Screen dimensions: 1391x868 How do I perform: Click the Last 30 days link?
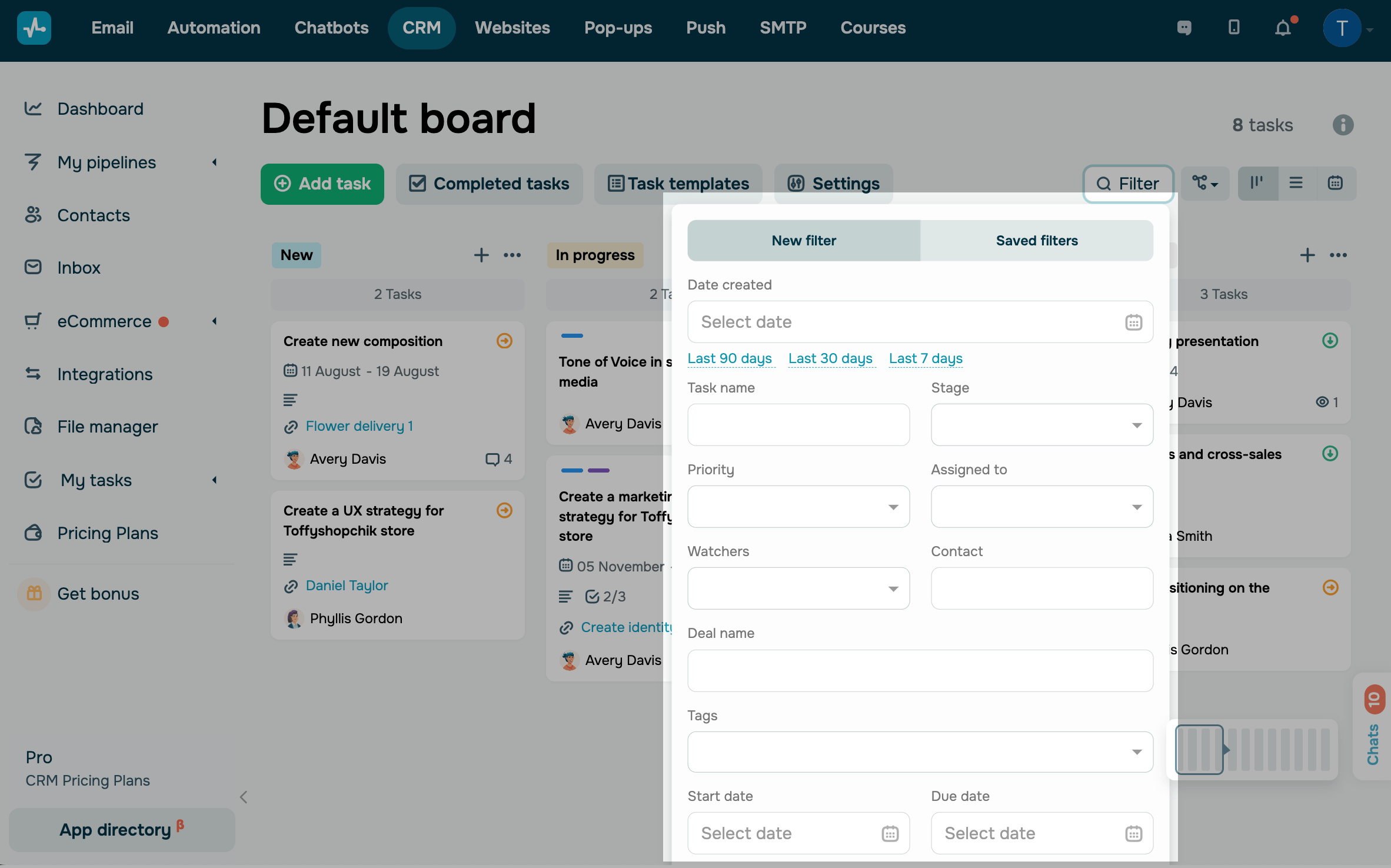(830, 358)
